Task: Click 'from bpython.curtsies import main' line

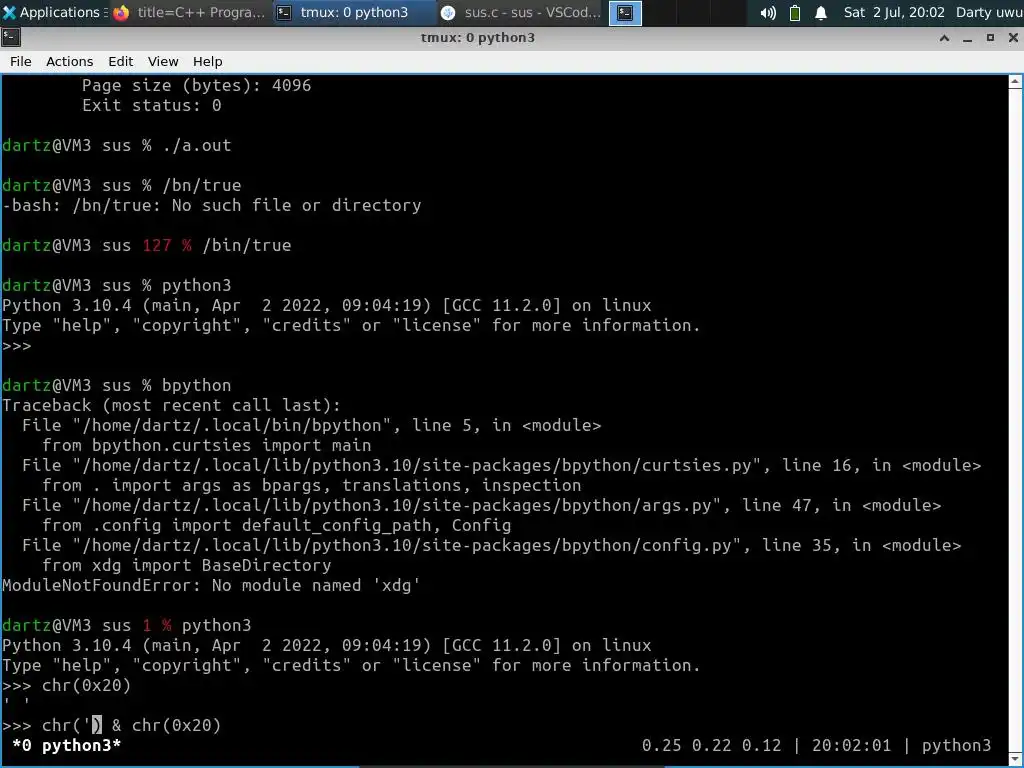Action: click(x=206, y=445)
